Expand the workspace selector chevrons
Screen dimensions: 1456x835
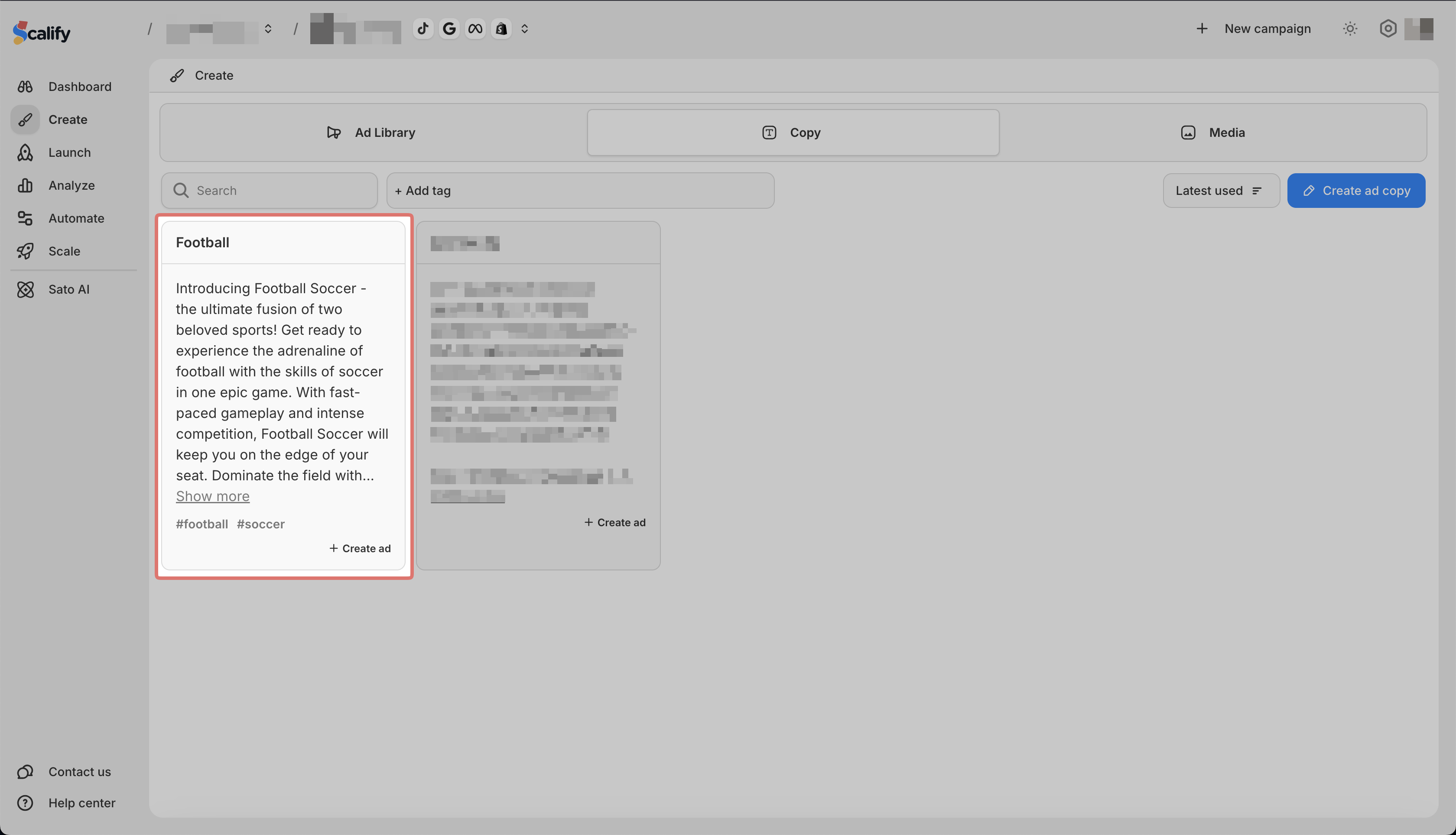tap(268, 29)
